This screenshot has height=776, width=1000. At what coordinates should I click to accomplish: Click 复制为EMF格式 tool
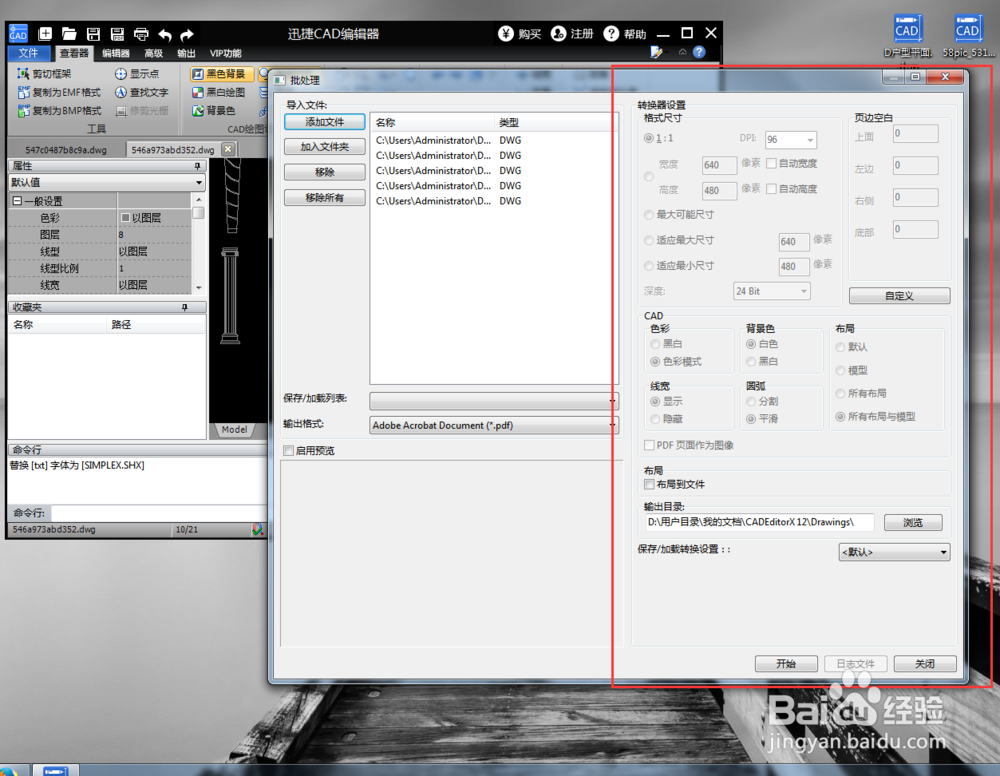point(59,92)
